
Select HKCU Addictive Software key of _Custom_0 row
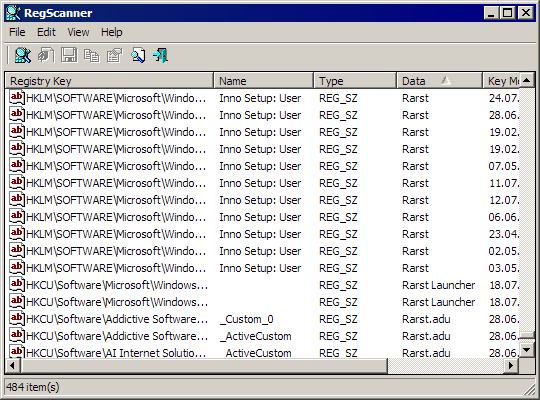coord(117,319)
